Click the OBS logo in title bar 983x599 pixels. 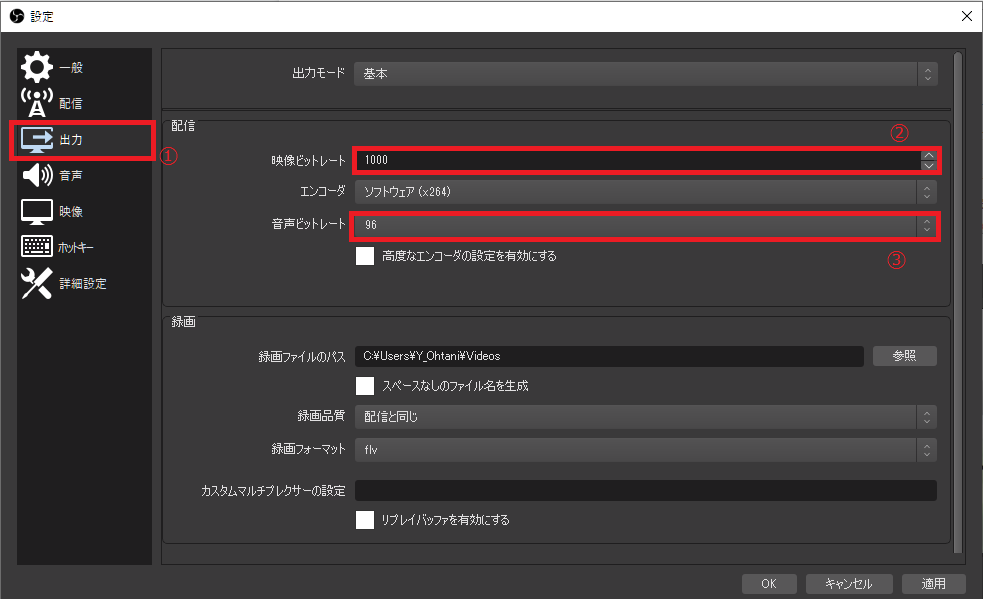16,15
